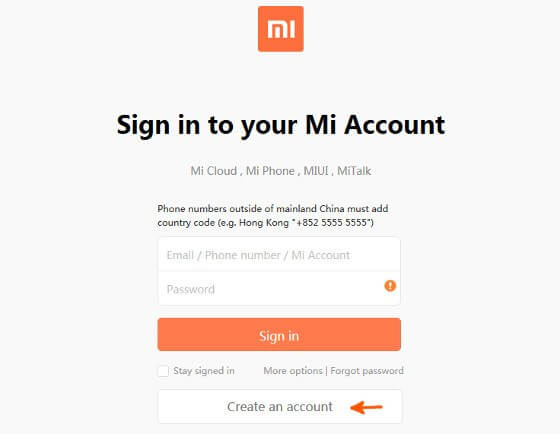Click the orange warning icon in password field
This screenshot has width=560, height=434.
pos(390,286)
